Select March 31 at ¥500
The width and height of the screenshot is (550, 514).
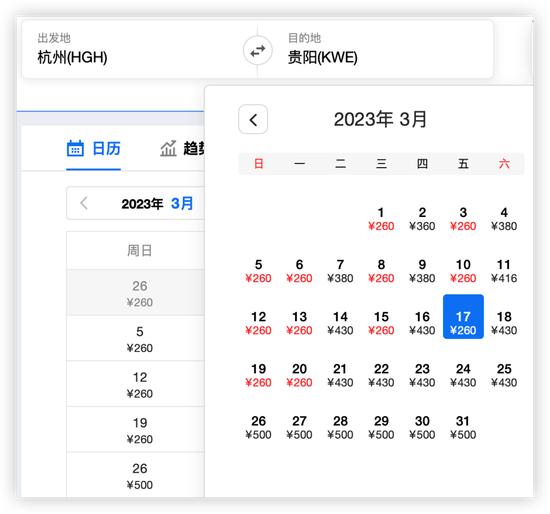[x=463, y=427]
